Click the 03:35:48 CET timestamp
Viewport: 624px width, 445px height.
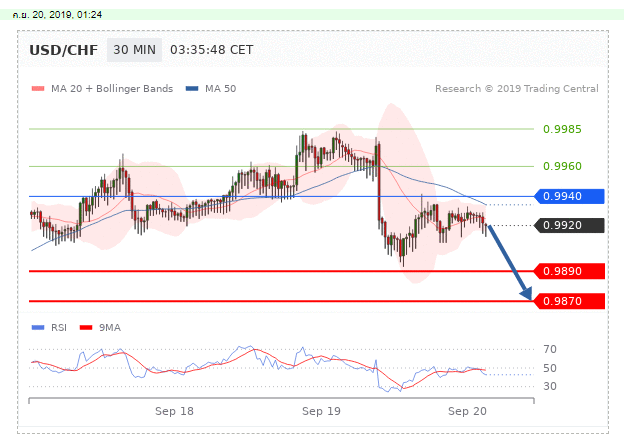[212, 50]
